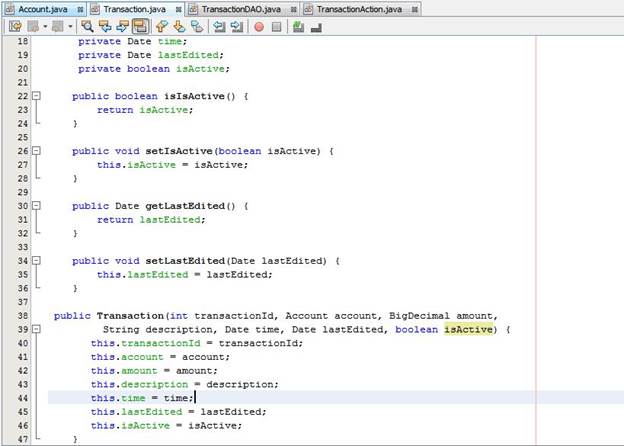Screen dimensions: 624x446
Task: Click line number 18 in the gutter
Action: pos(23,41)
